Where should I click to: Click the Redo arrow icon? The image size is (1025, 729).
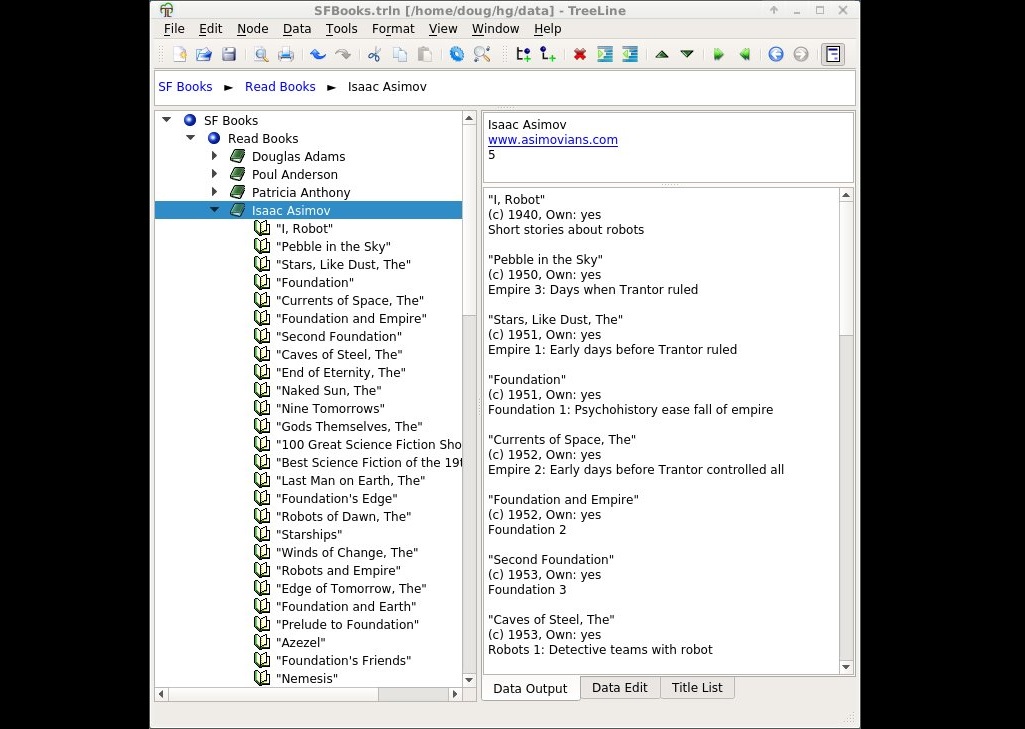pos(343,54)
